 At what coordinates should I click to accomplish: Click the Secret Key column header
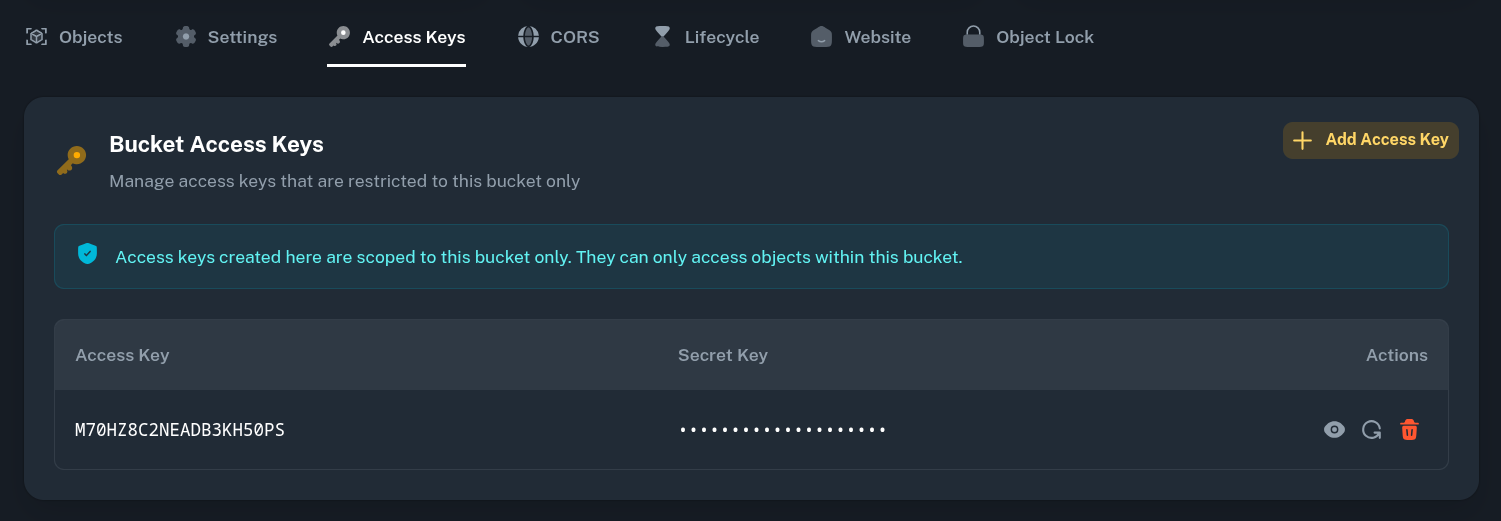(x=723, y=355)
